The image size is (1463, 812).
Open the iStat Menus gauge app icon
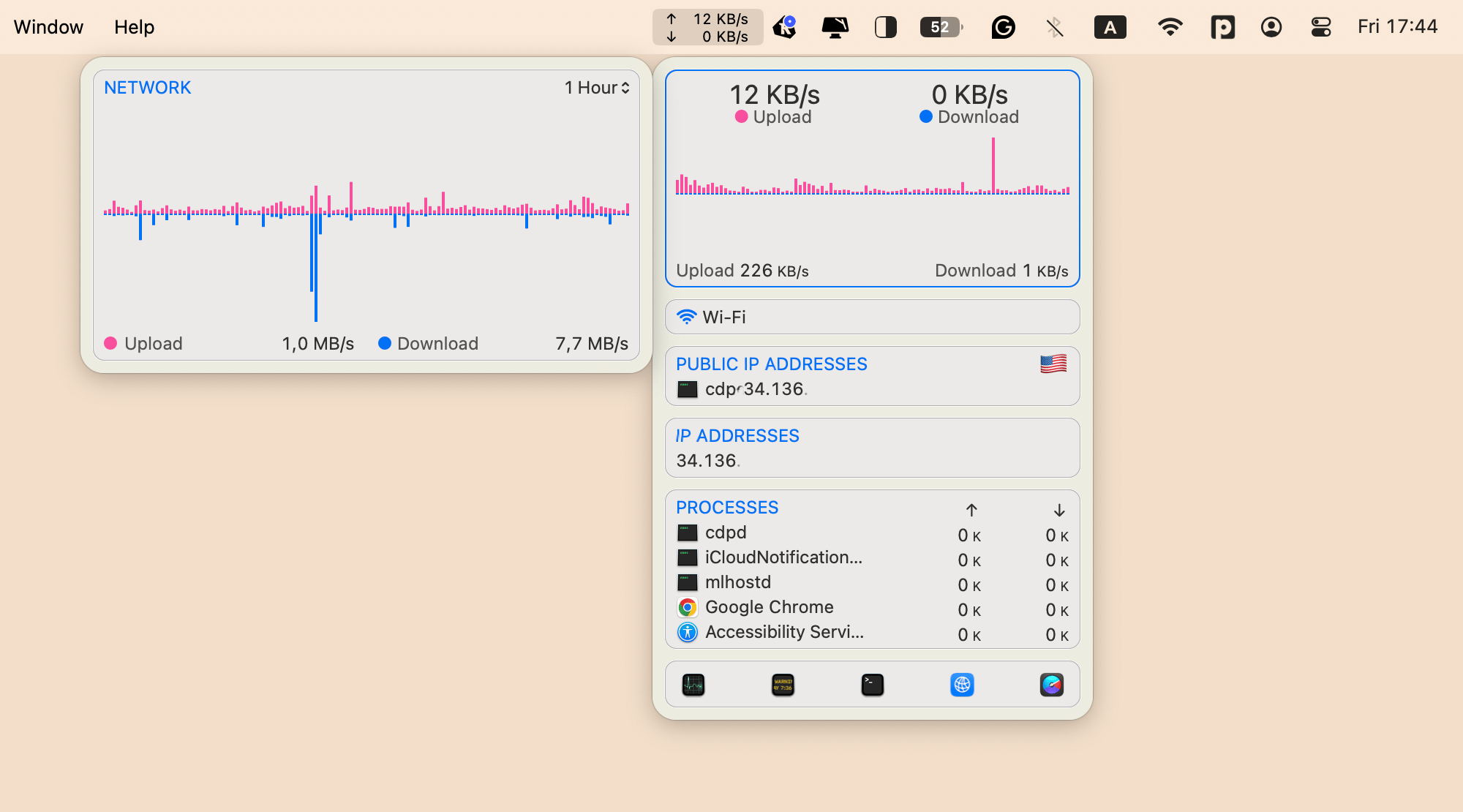(x=1051, y=685)
